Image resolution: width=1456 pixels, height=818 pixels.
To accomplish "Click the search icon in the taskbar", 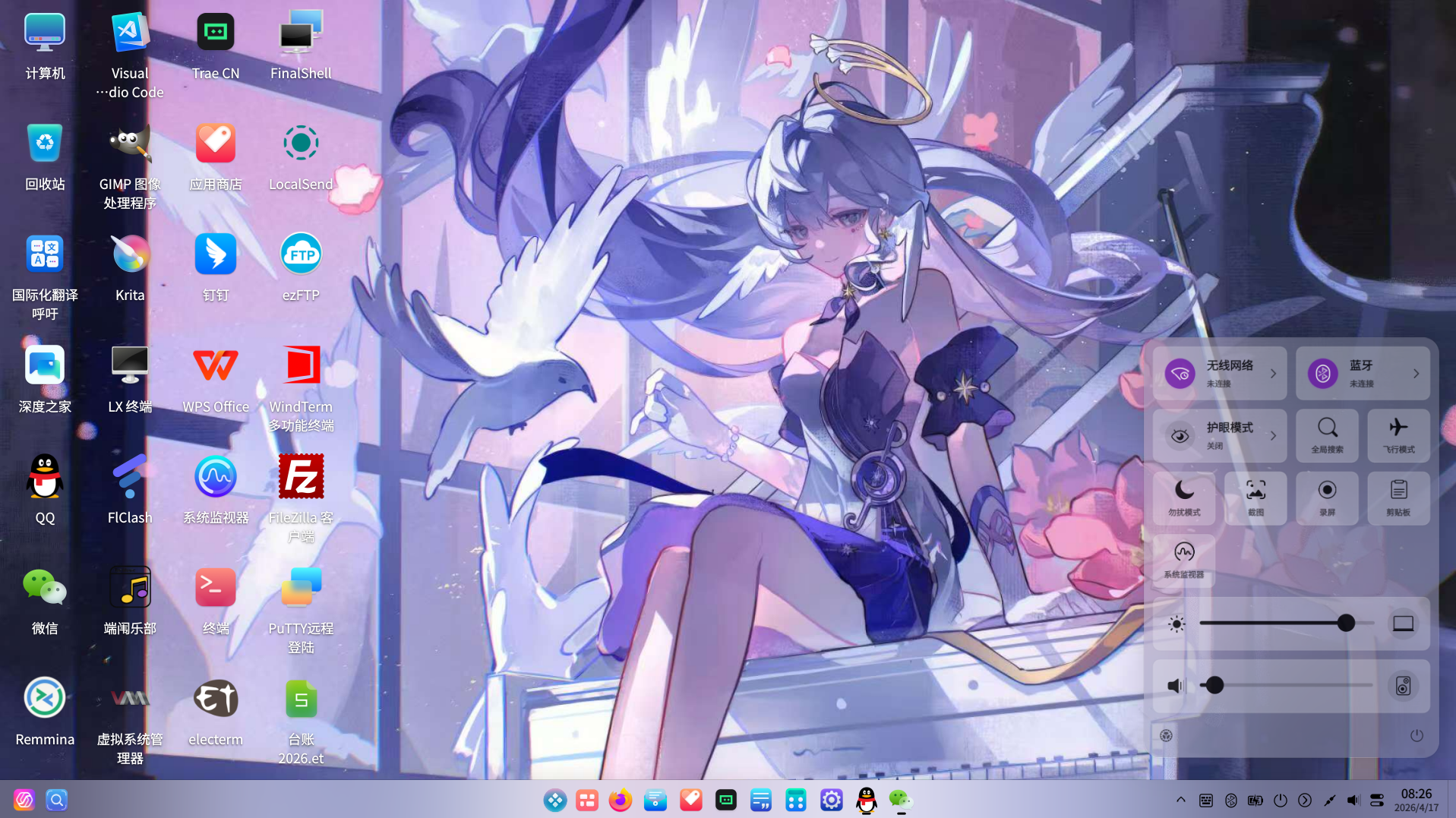I will pos(57,800).
